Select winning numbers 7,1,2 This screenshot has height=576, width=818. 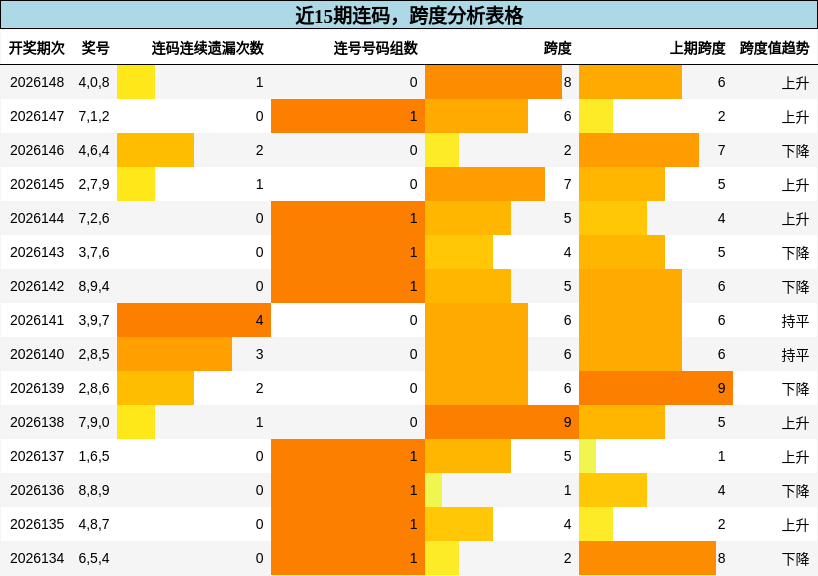(x=94, y=116)
